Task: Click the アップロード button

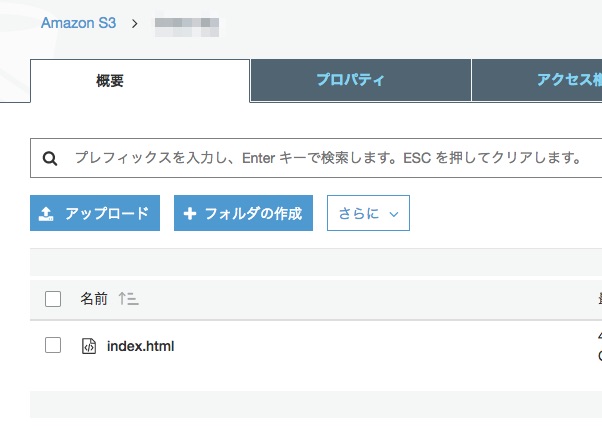Action: coord(95,213)
